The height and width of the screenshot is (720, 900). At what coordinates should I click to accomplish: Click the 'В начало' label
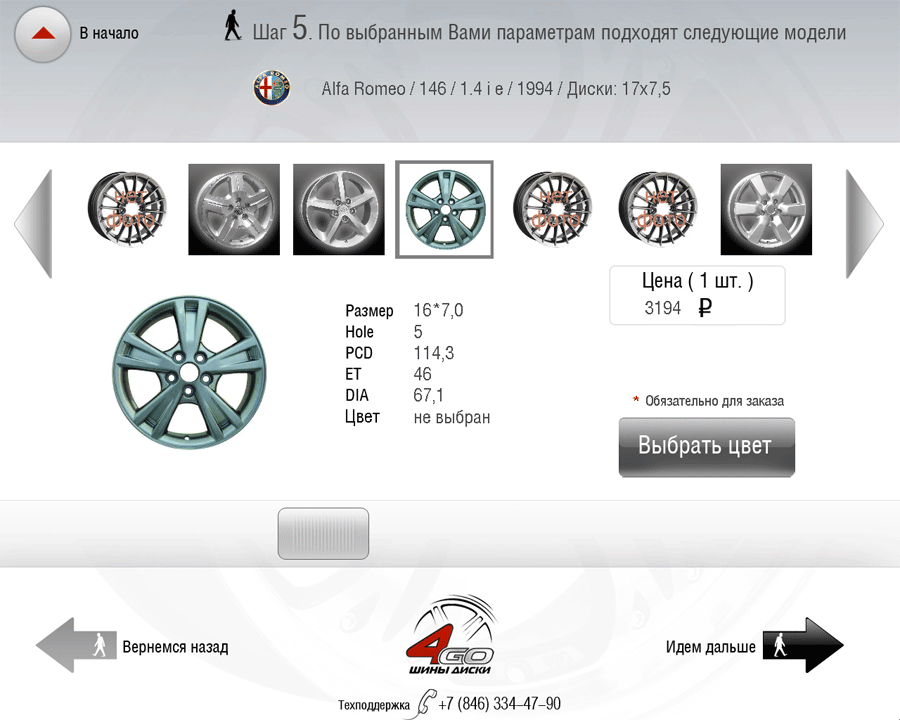[109, 33]
